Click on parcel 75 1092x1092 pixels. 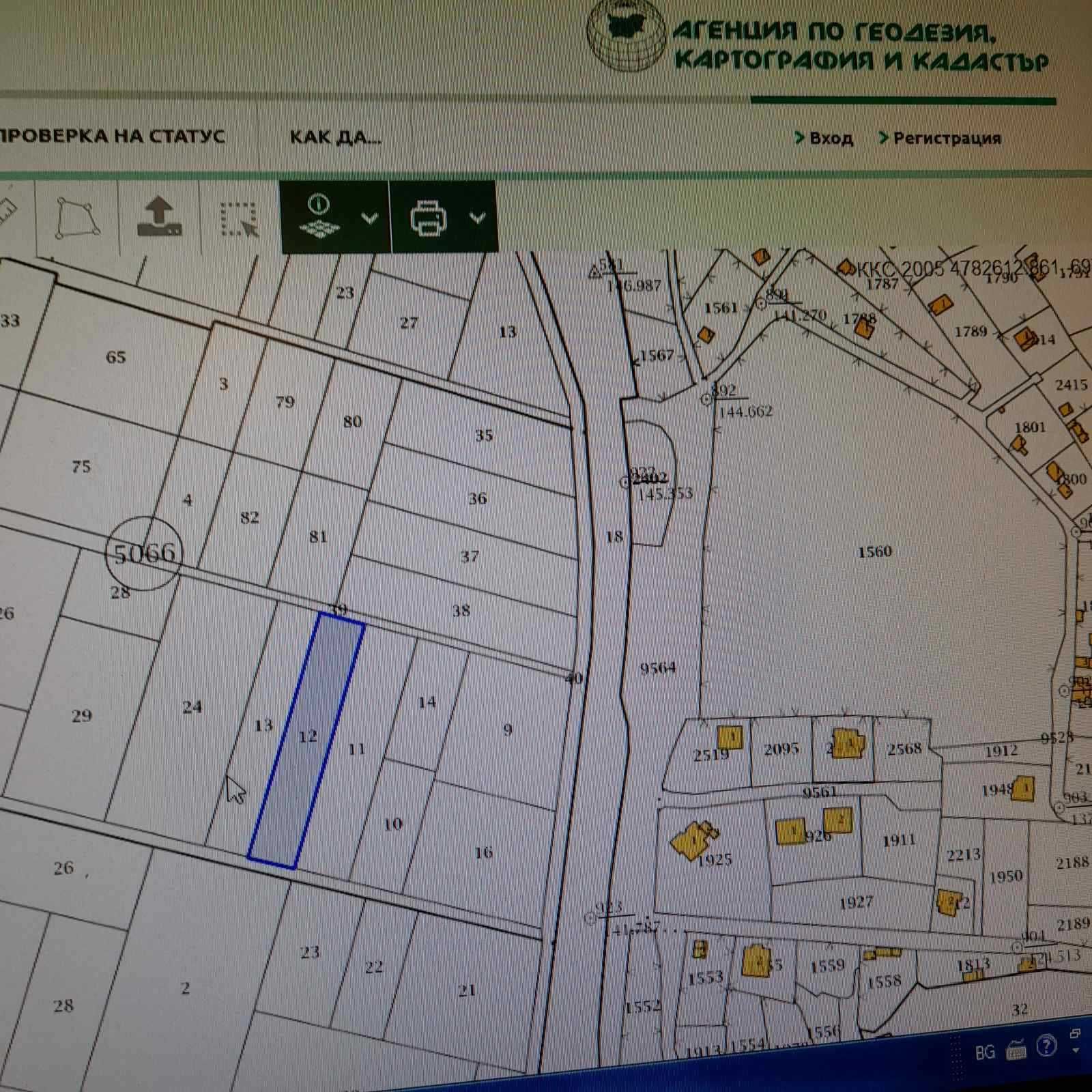click(x=81, y=467)
